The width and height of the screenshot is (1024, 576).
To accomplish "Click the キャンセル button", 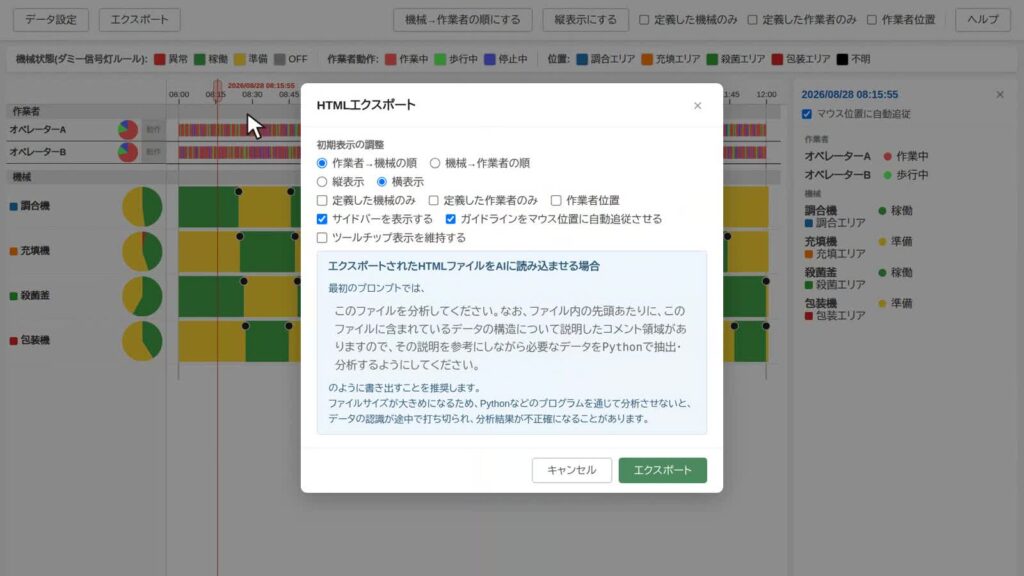I will point(571,470).
